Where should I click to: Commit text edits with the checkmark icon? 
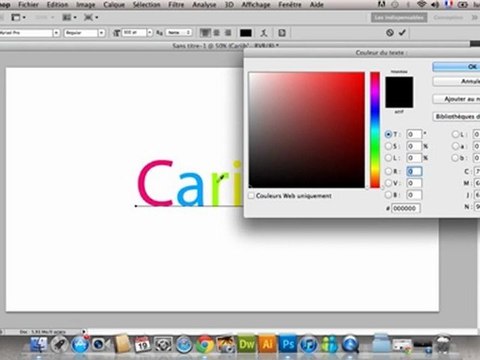pos(402,32)
